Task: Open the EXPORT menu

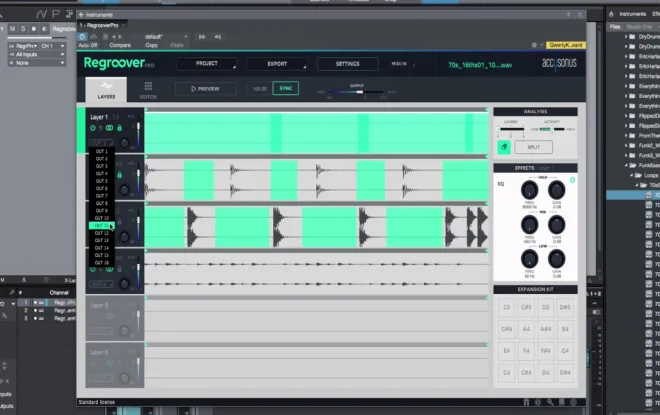Action: 277,64
